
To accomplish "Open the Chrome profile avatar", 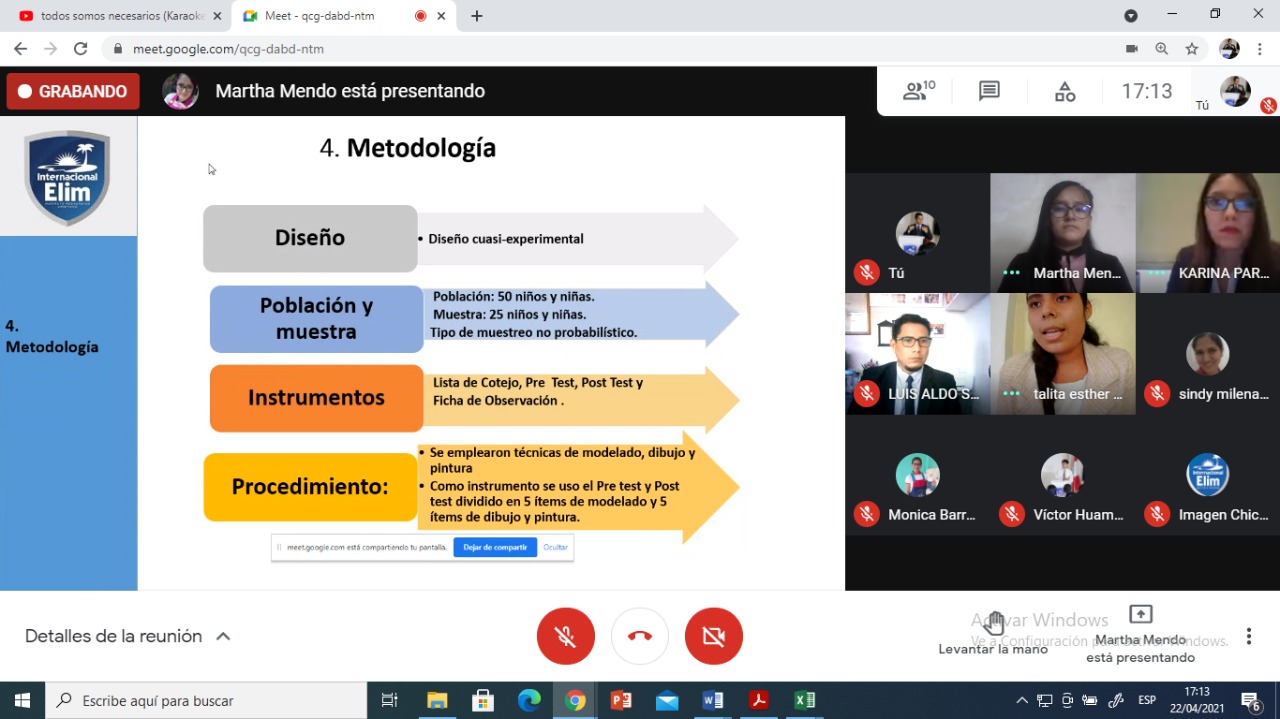I will pyautogui.click(x=1229, y=48).
